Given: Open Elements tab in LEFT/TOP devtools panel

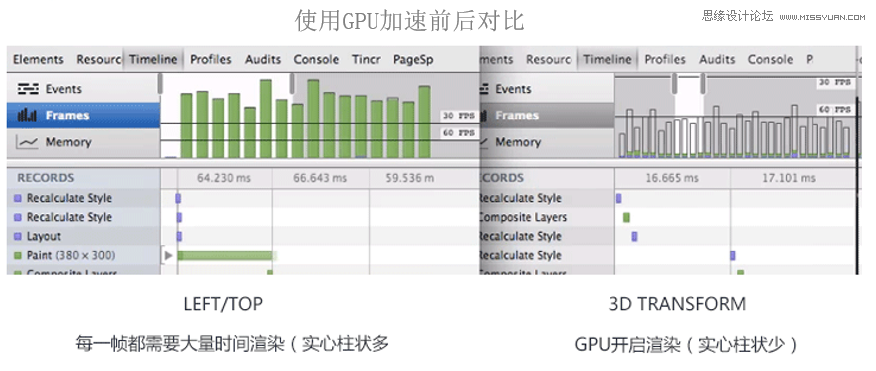Looking at the screenshot, I should coord(38,59).
